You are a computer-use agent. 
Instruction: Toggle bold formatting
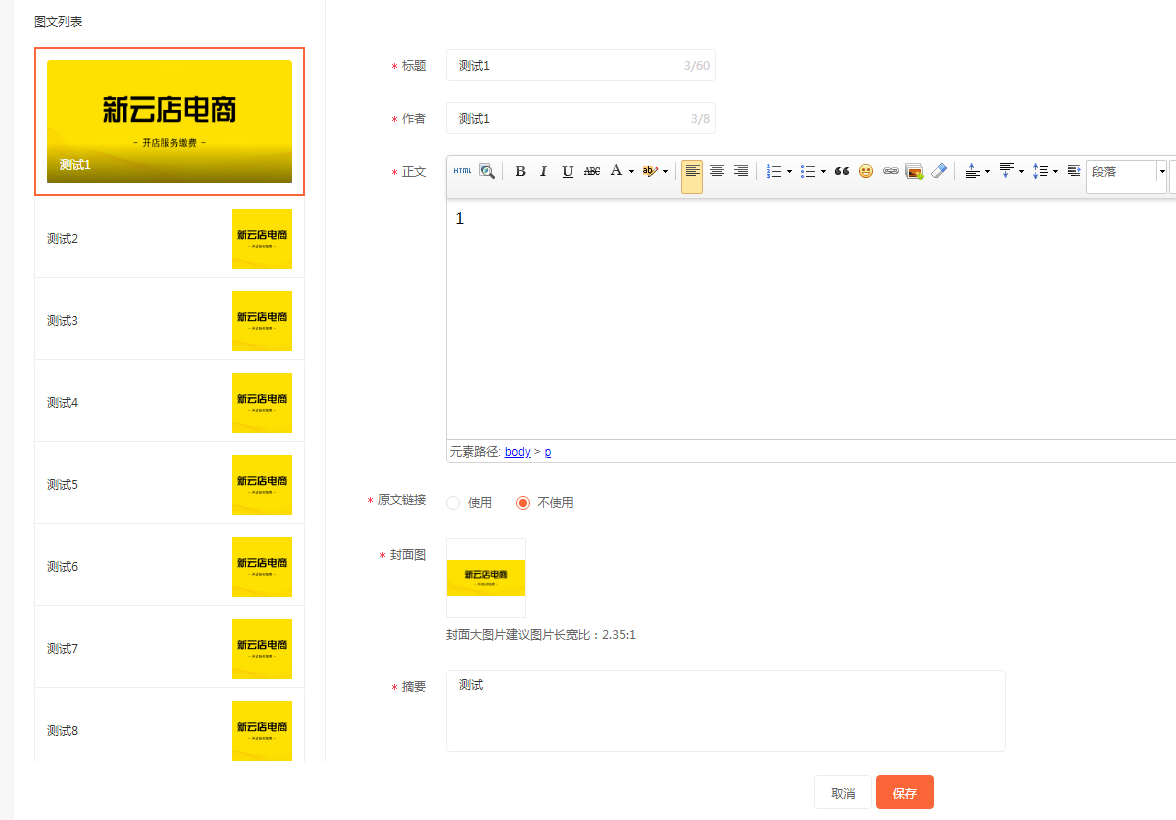click(x=520, y=171)
